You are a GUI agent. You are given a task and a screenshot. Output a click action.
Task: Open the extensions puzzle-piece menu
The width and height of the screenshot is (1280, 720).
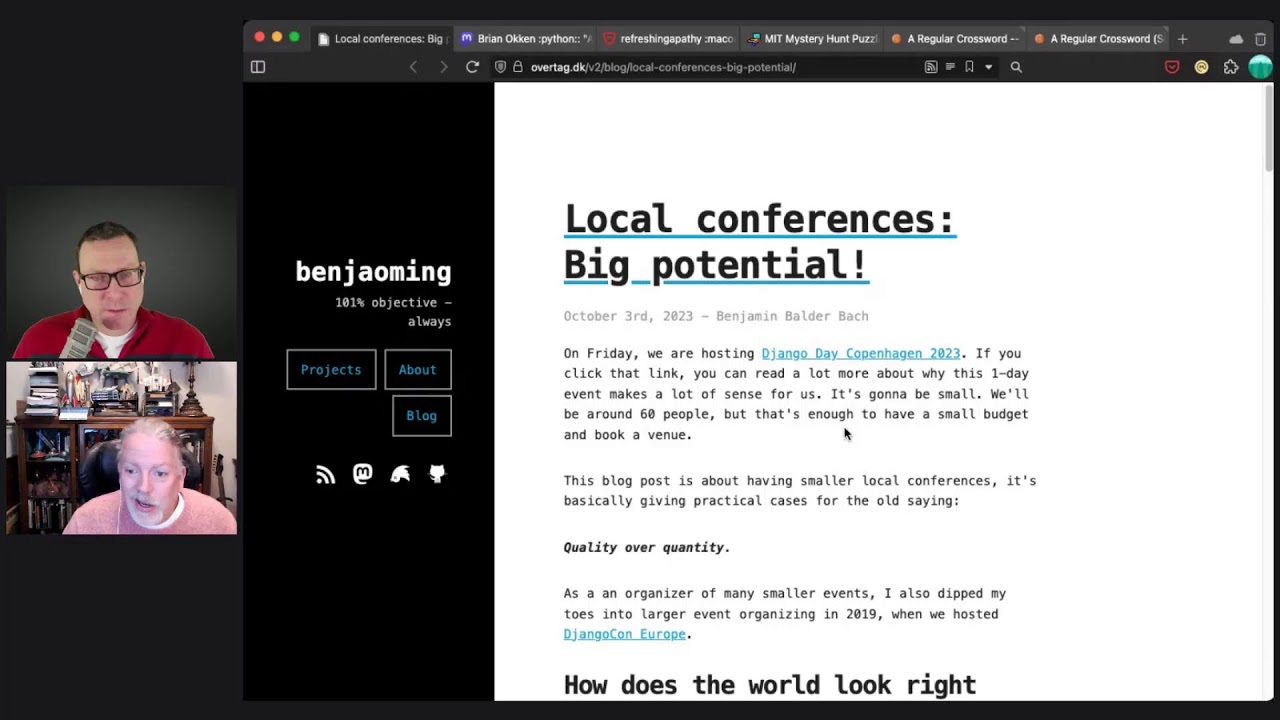pyautogui.click(x=1231, y=67)
